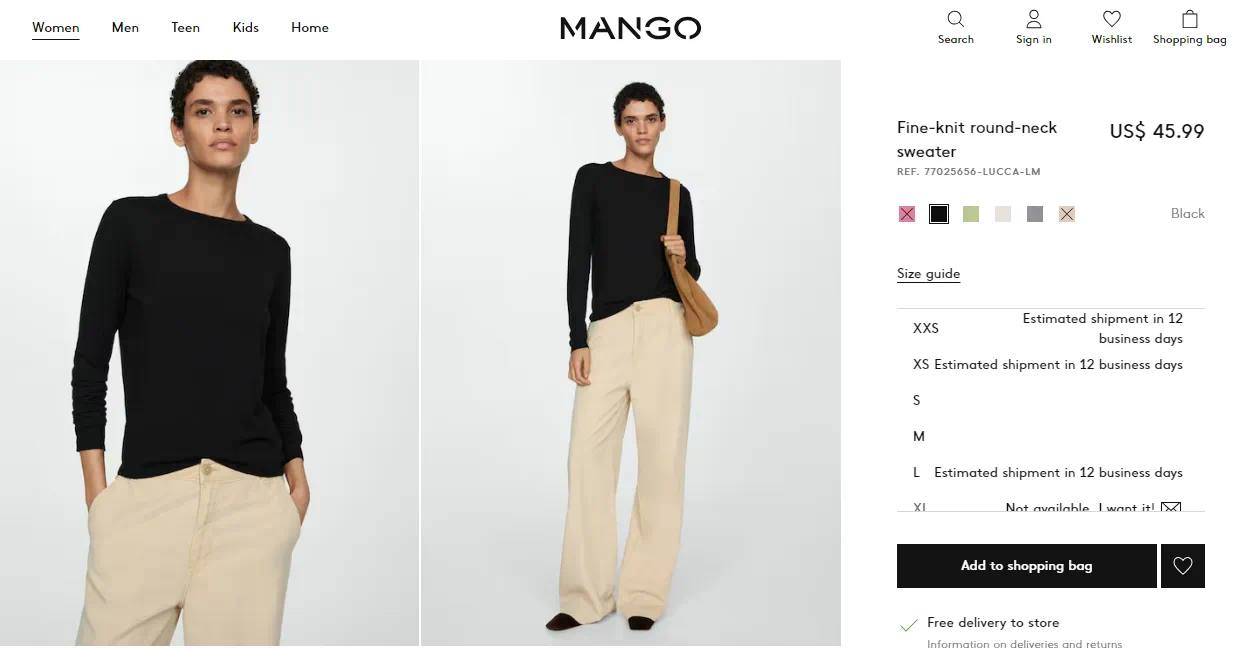This screenshot has height=648, width=1235.
Task: Add sweater to wishlist with heart button
Action: click(1183, 566)
